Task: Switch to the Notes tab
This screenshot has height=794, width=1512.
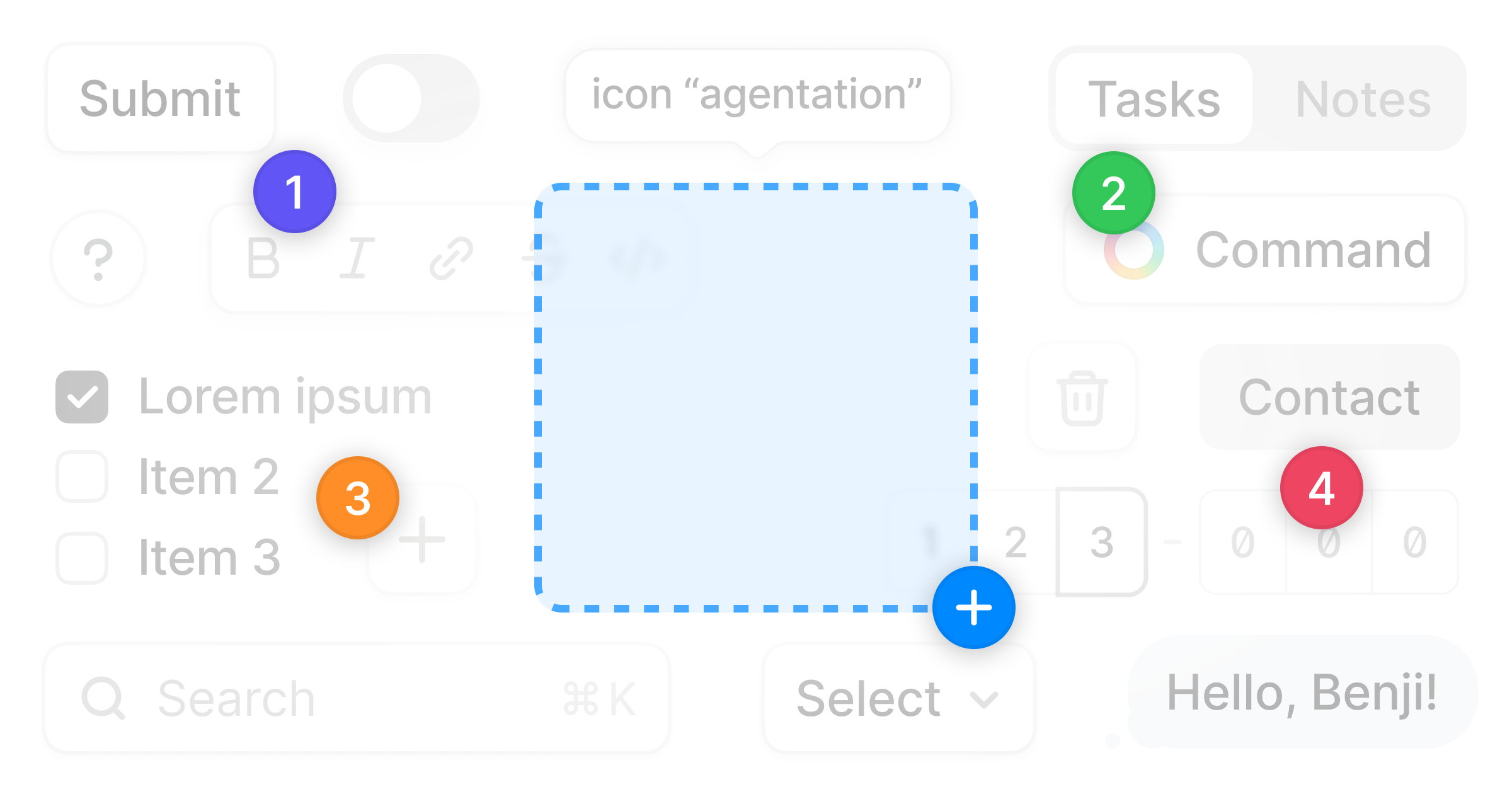Action: (x=1363, y=99)
